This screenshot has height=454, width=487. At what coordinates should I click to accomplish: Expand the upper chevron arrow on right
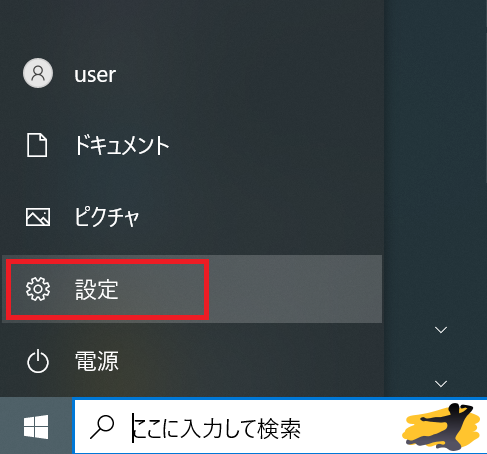(441, 330)
